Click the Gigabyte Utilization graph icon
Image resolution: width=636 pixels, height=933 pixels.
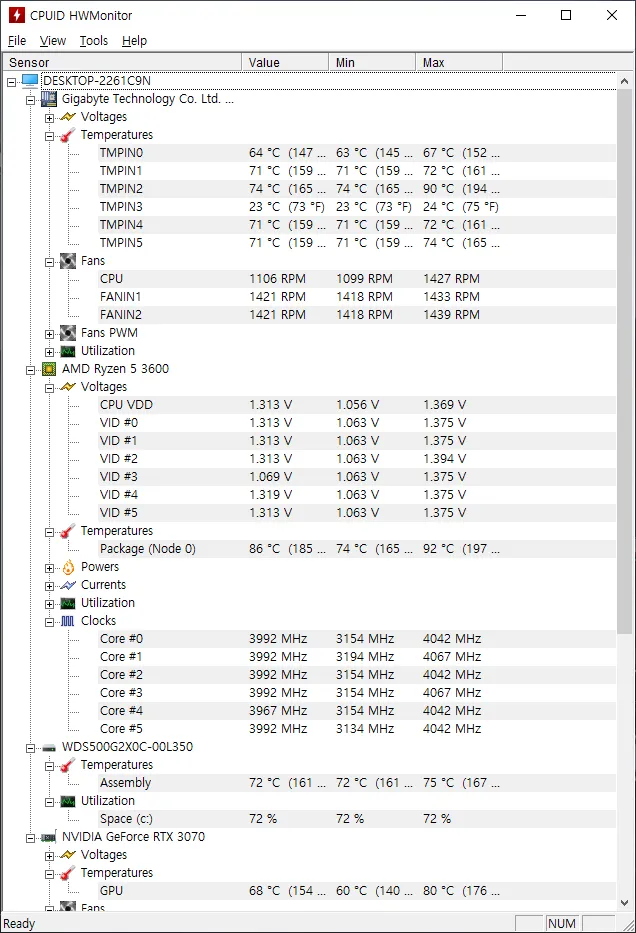click(68, 351)
